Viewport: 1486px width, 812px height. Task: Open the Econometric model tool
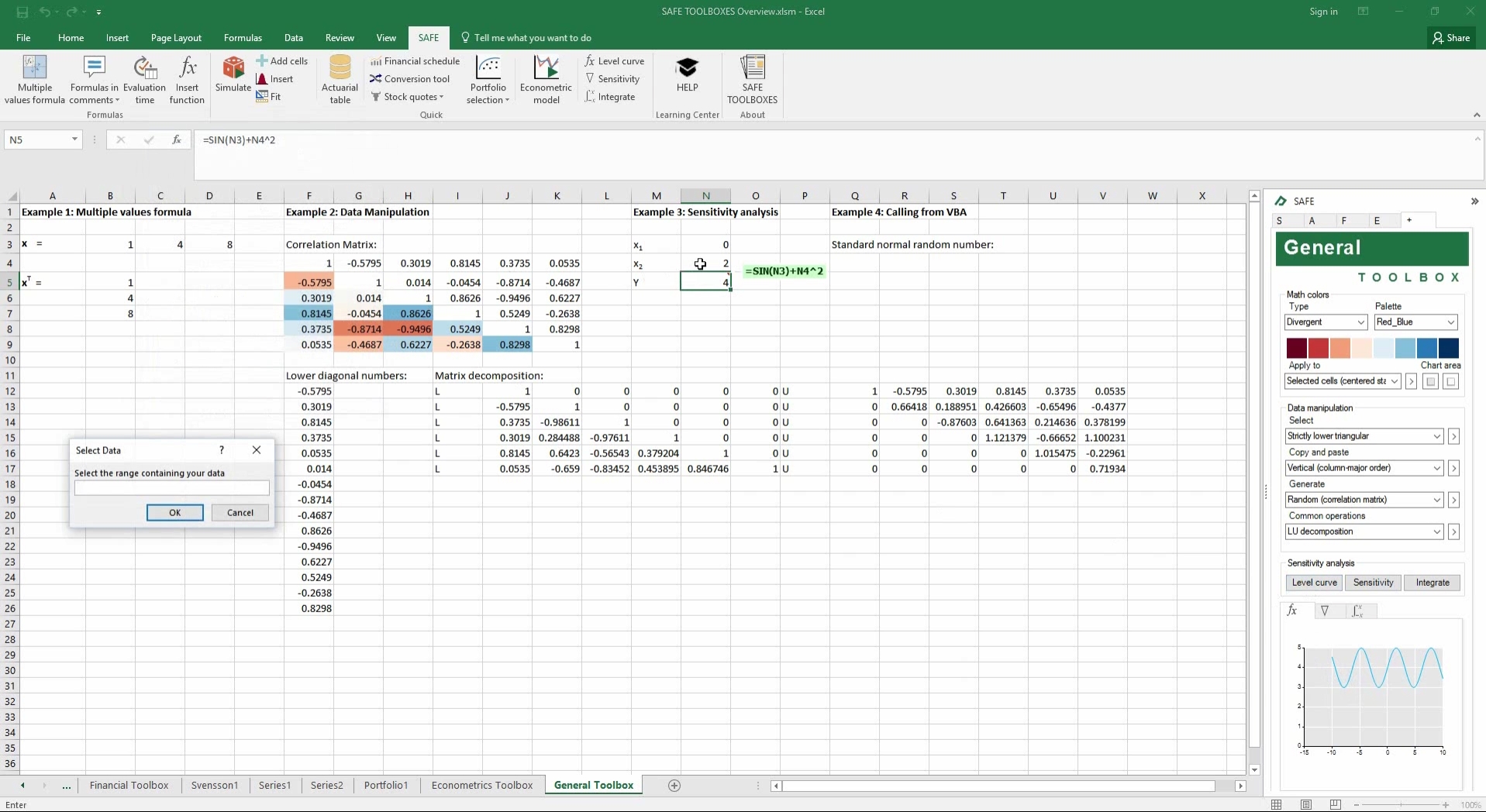[546, 79]
